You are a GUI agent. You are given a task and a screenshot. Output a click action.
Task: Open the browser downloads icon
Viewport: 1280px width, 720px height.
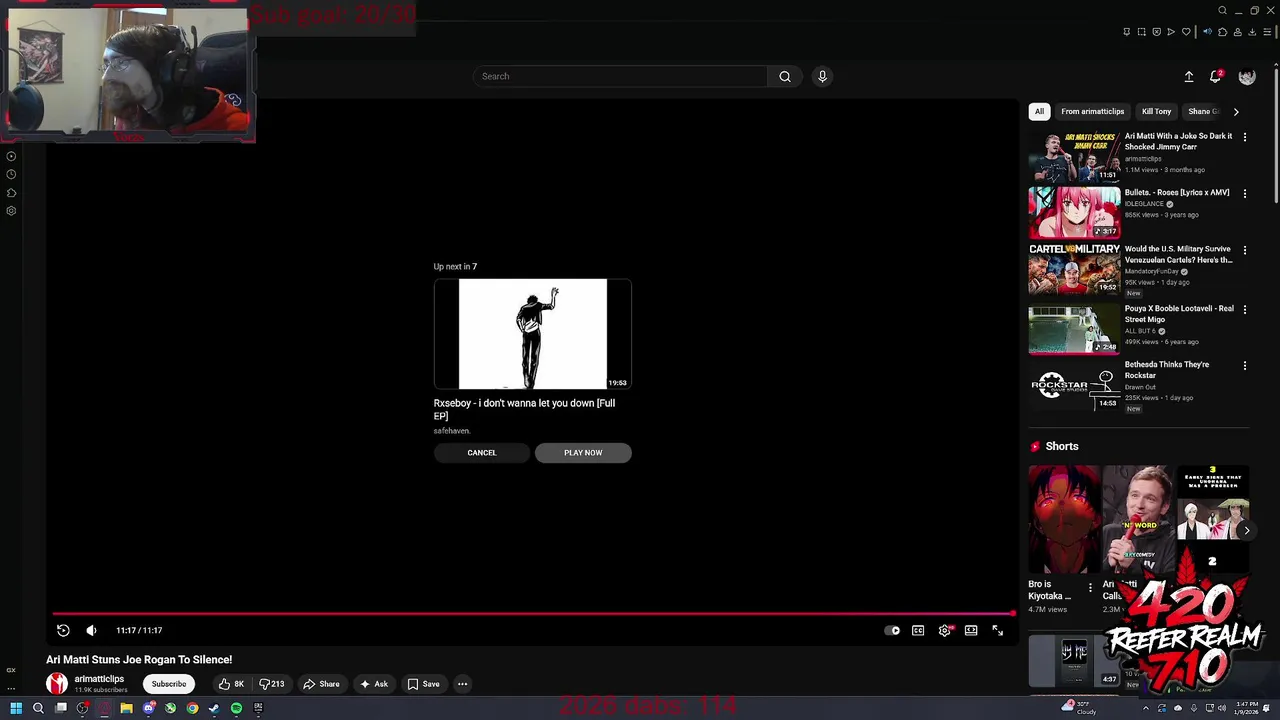(1252, 32)
